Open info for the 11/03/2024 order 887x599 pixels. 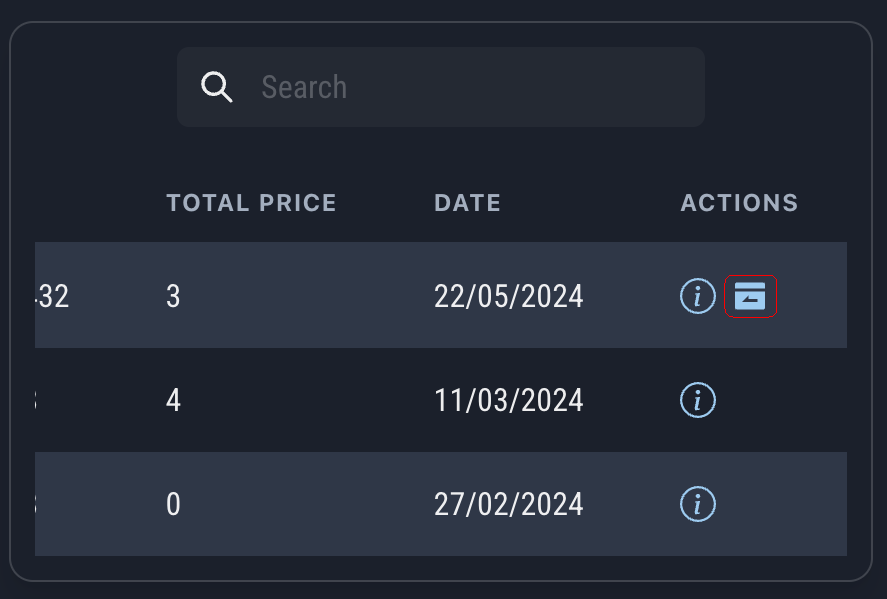pyautogui.click(x=697, y=401)
